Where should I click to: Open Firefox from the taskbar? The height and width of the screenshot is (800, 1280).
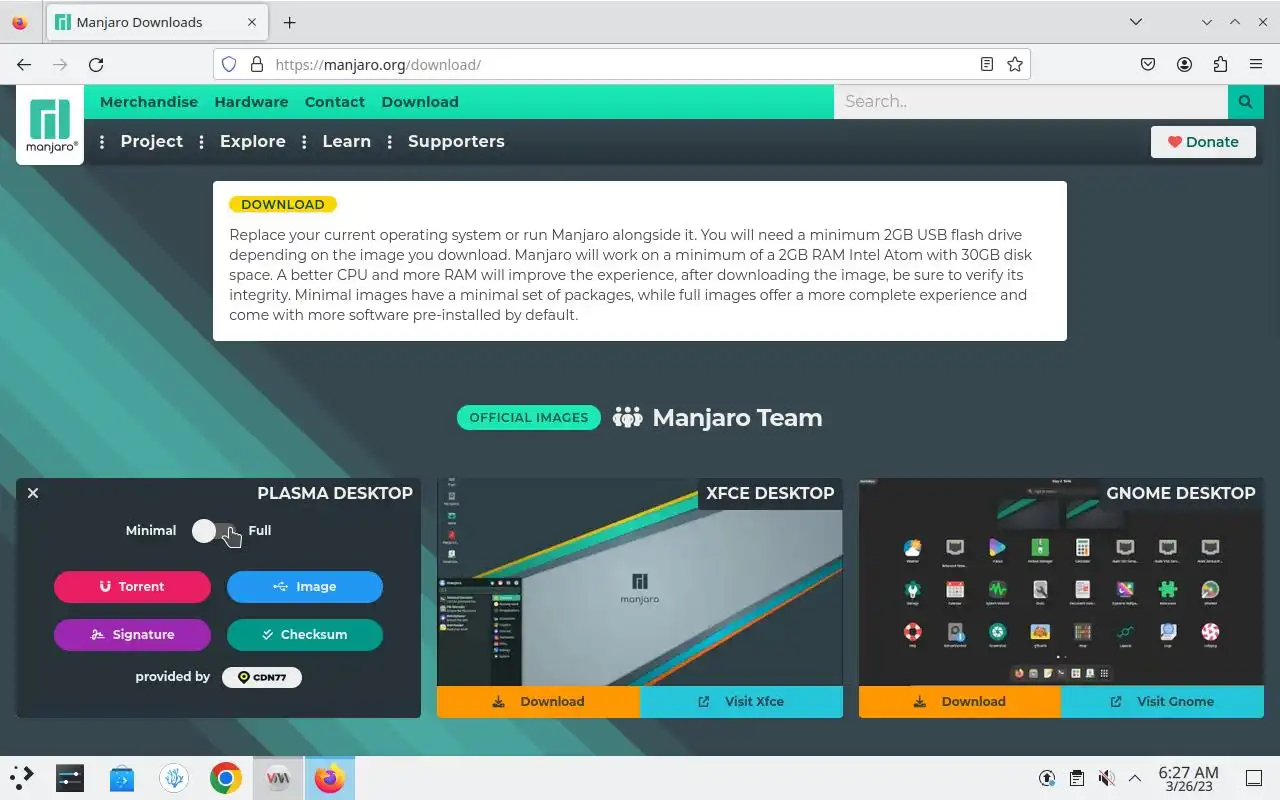329,778
